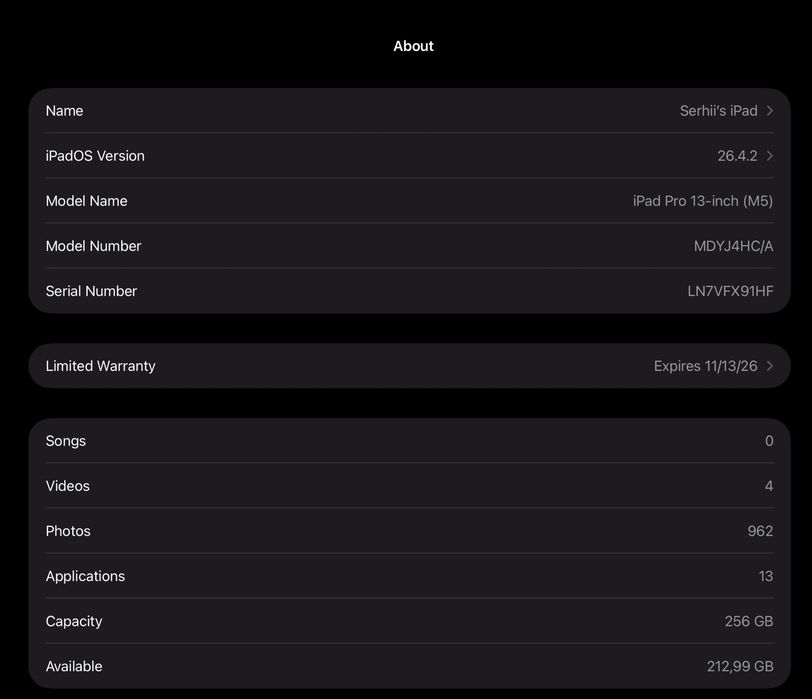
Task: Tap the Model Number label
Action: 93,246
